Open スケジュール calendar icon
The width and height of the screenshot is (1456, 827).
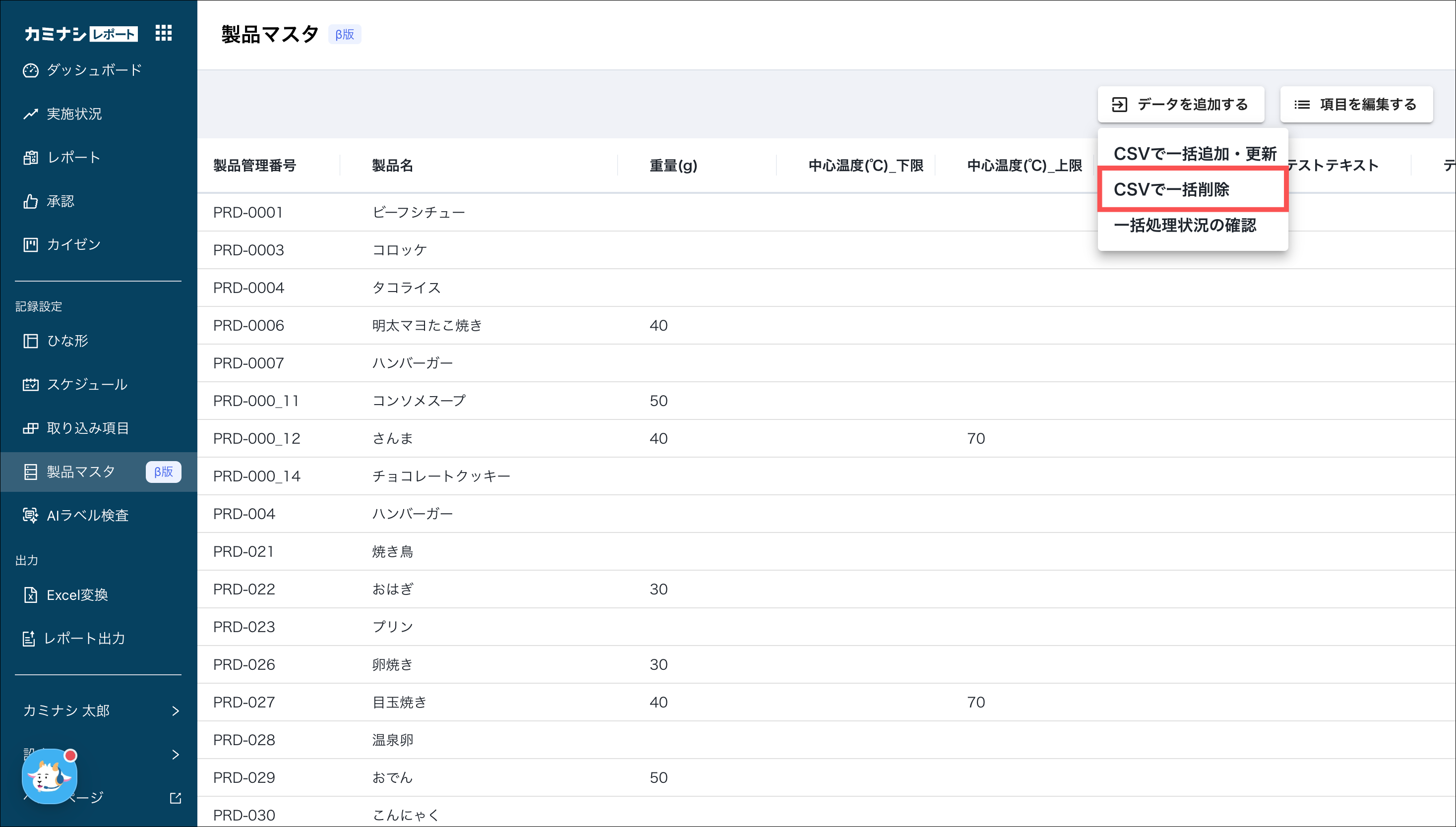click(x=30, y=385)
